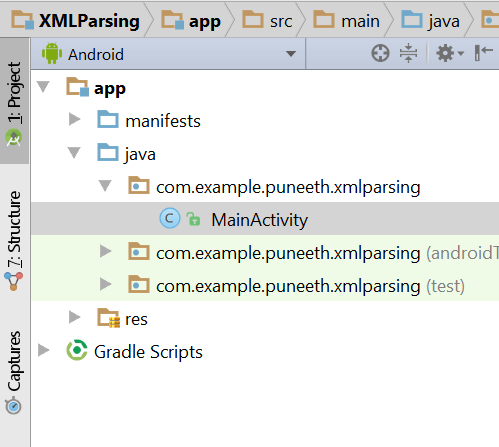Collapse the expanded com.example.puneeth.xmlparsing package arrow
The image size is (499, 447).
[x=105, y=185]
